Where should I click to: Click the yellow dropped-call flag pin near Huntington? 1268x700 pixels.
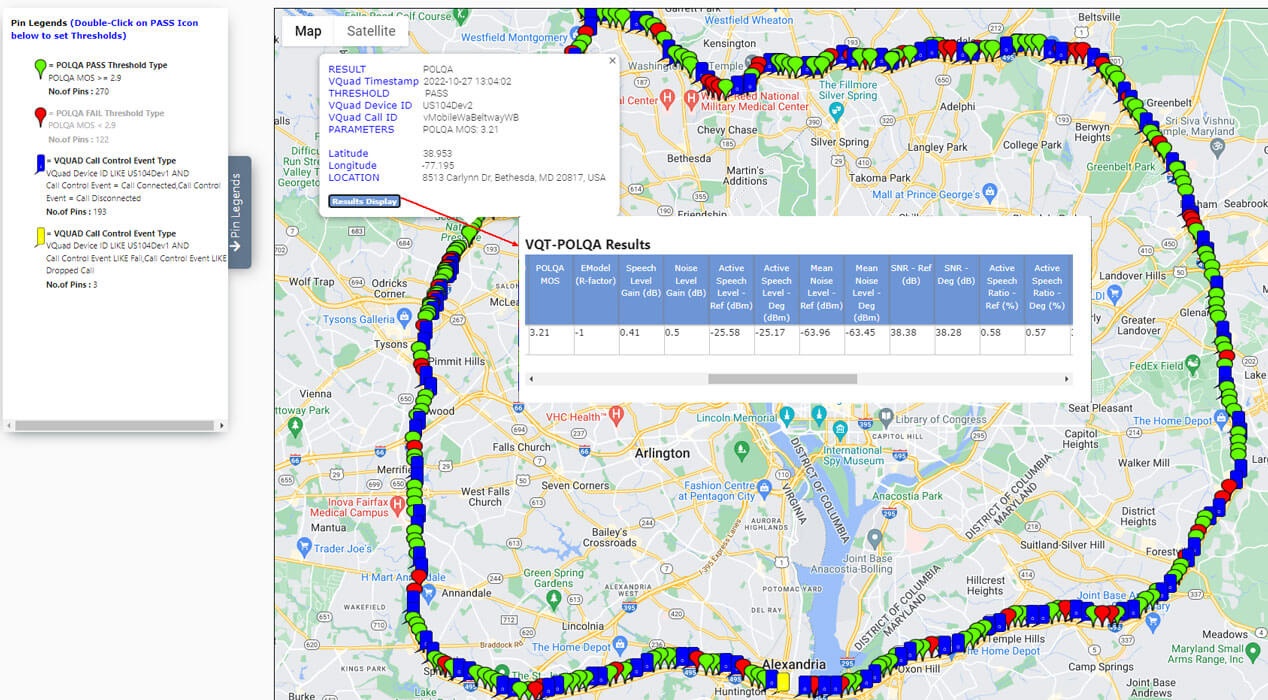[783, 682]
